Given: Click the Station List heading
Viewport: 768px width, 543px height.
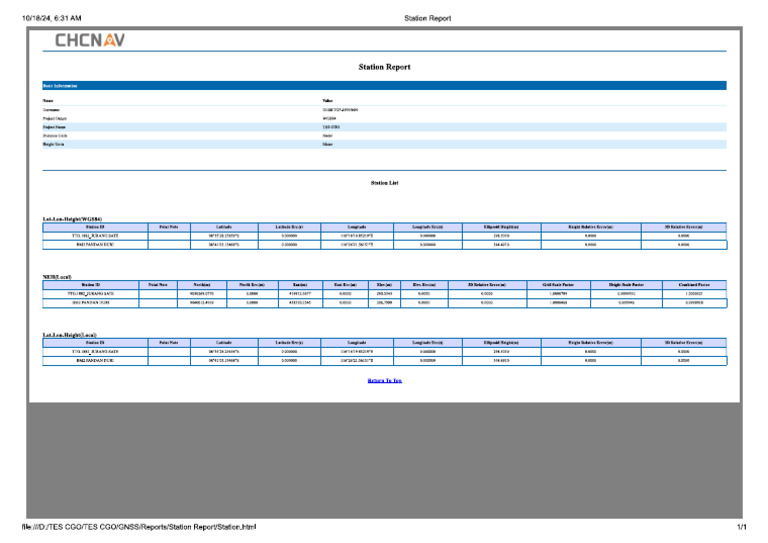Looking at the screenshot, I should tap(384, 183).
